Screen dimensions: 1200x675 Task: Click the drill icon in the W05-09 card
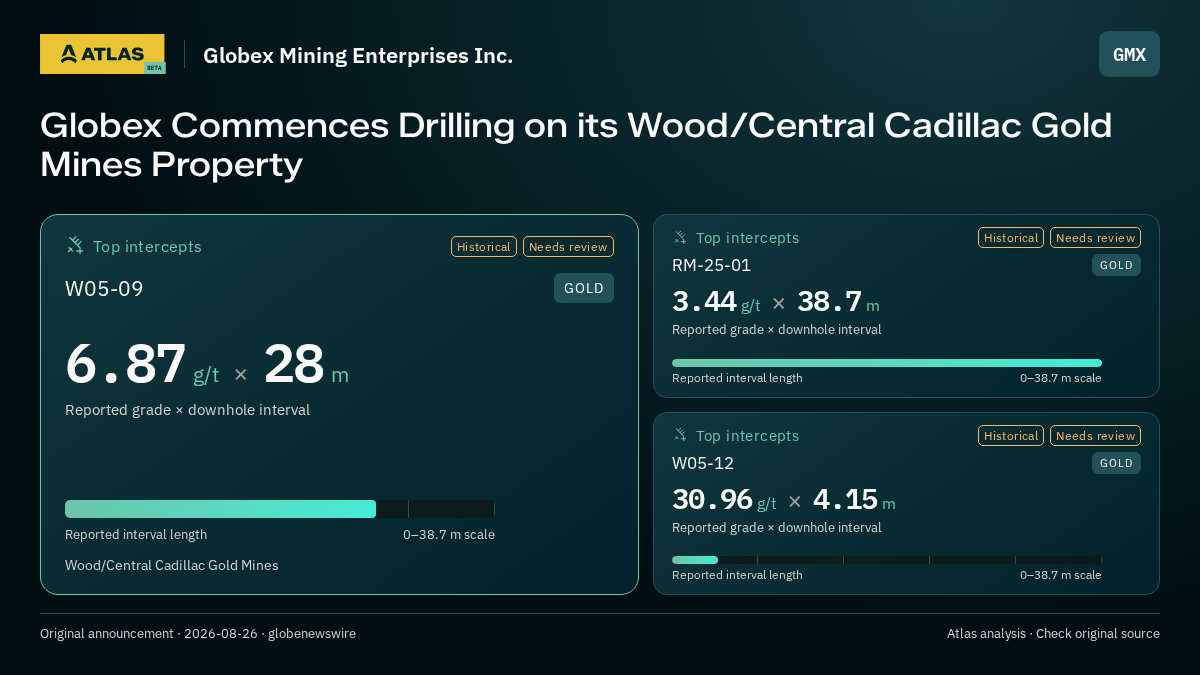75,245
